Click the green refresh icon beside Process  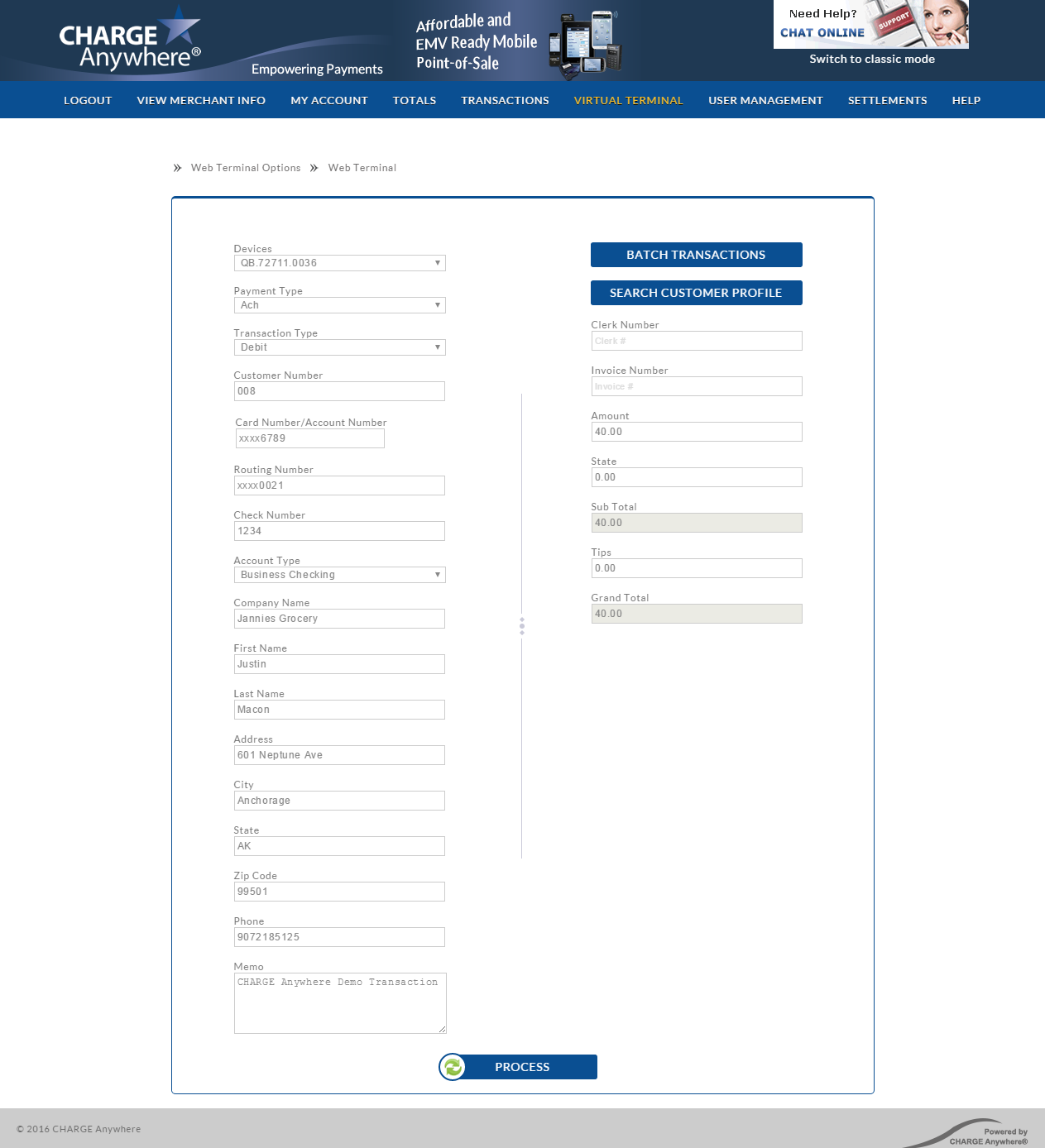point(453,1067)
